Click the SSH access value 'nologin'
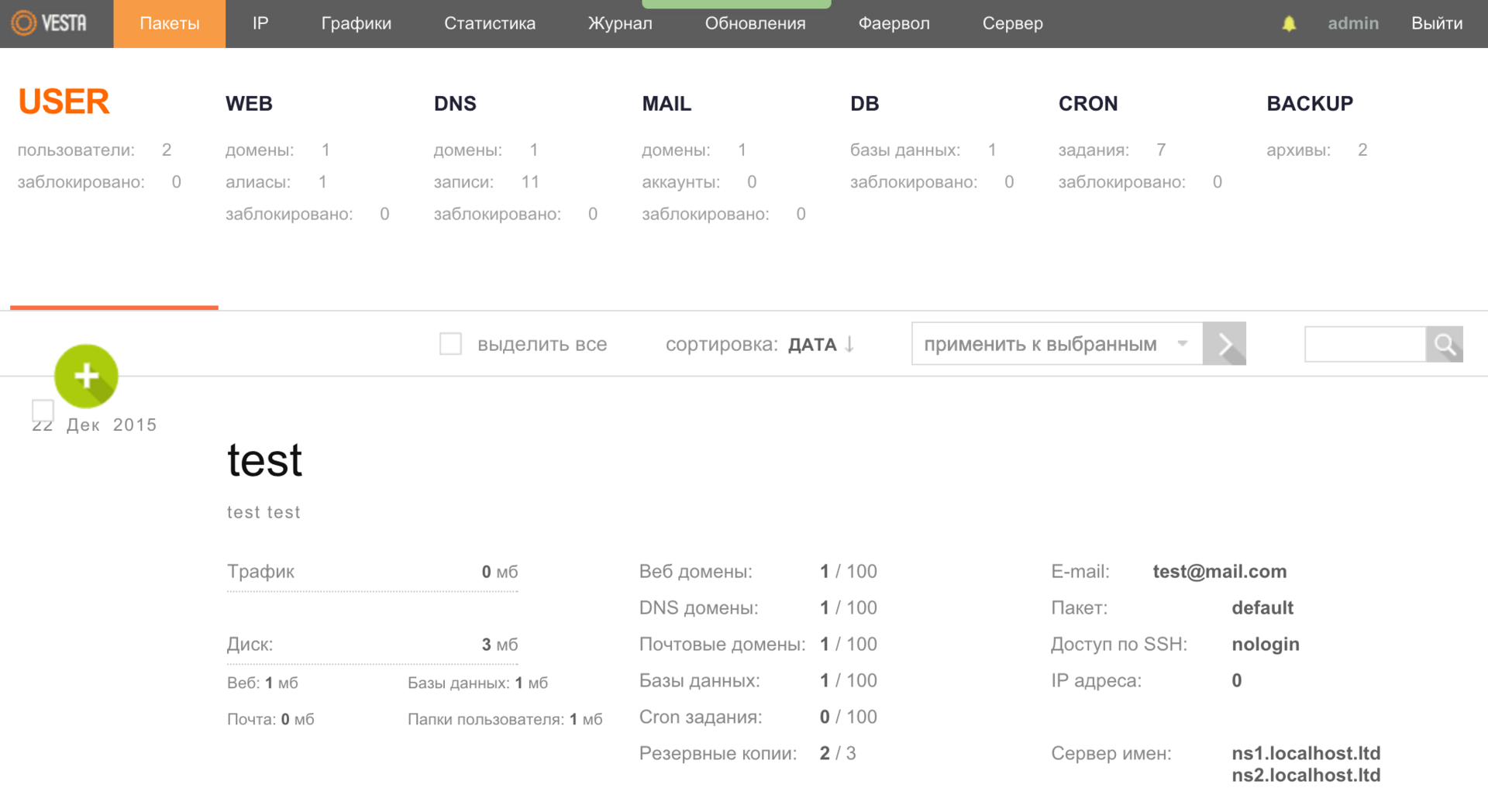 1266,645
